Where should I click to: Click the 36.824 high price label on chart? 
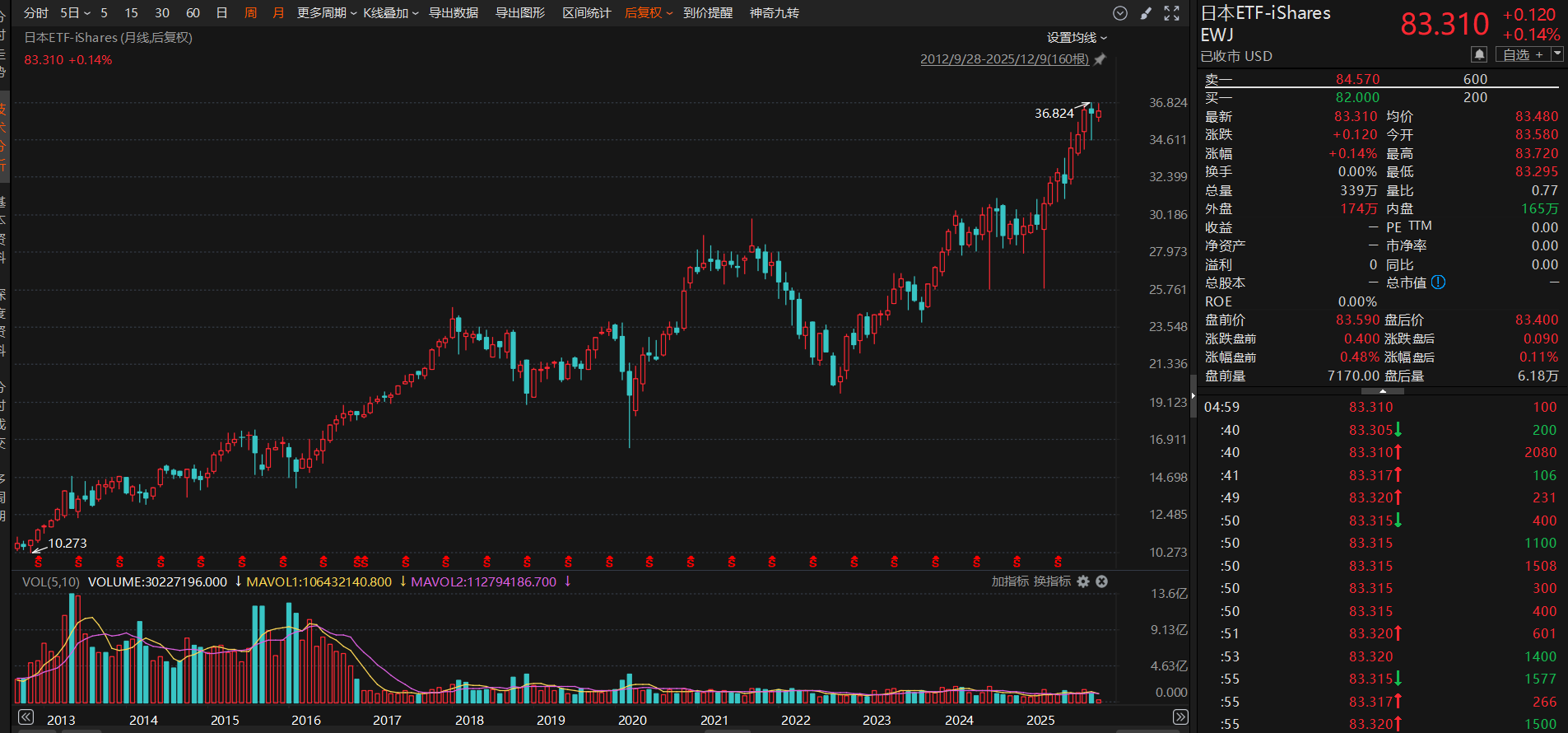[1054, 114]
